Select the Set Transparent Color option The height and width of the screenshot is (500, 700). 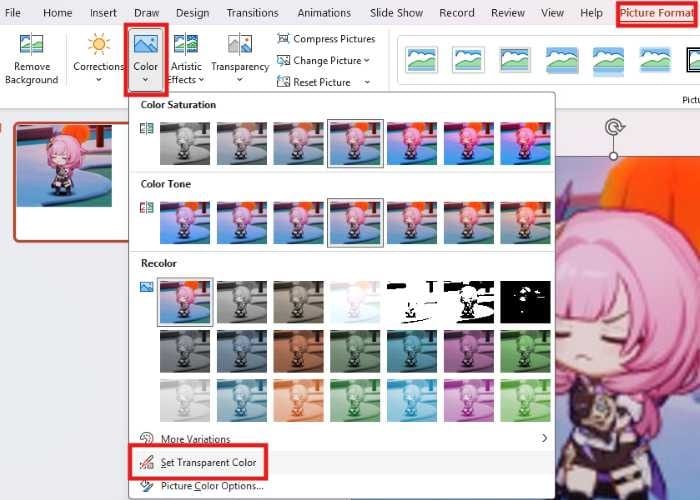(207, 462)
